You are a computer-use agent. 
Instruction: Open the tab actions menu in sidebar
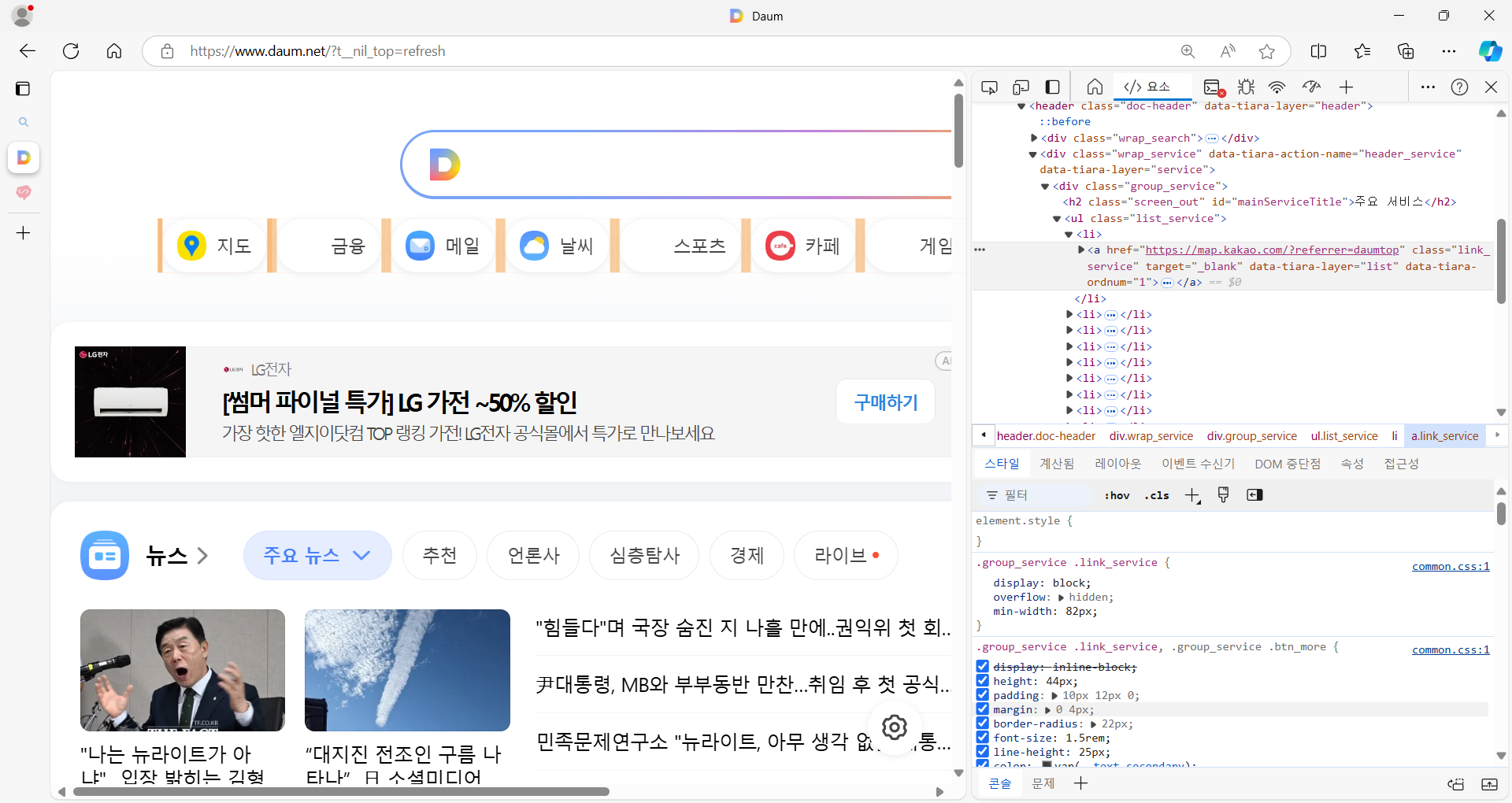(23, 88)
